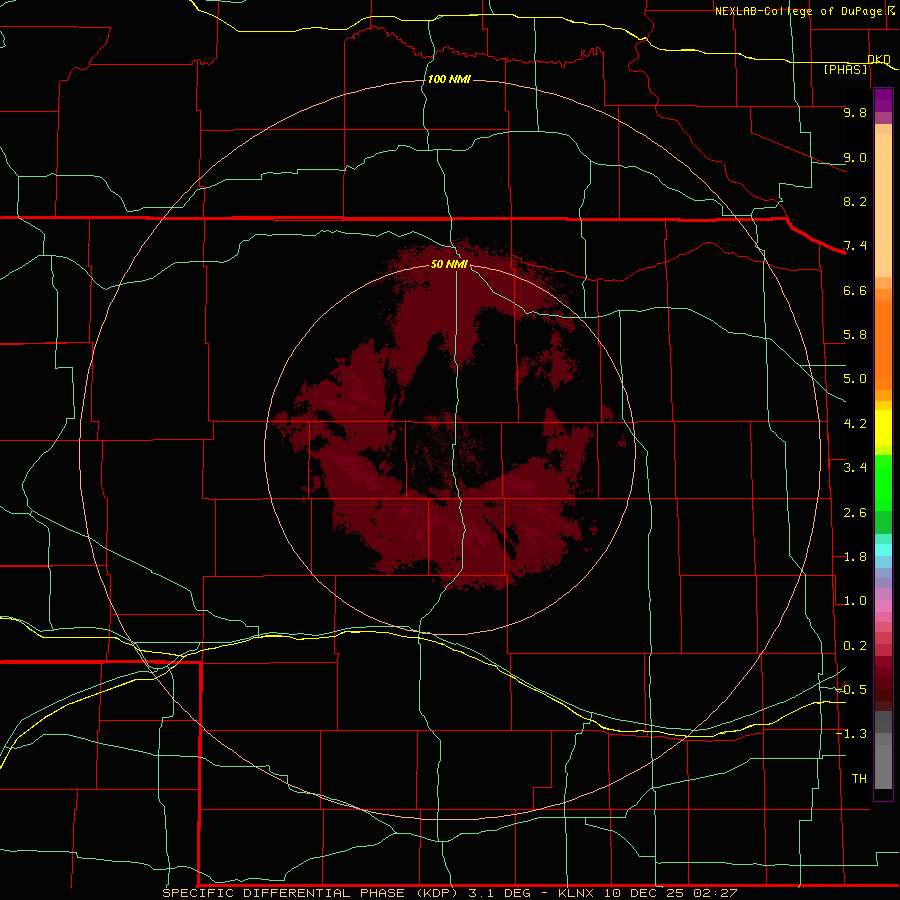900x900 pixels.
Task: Click the 7.4 value on the color scale
Action: point(855,246)
